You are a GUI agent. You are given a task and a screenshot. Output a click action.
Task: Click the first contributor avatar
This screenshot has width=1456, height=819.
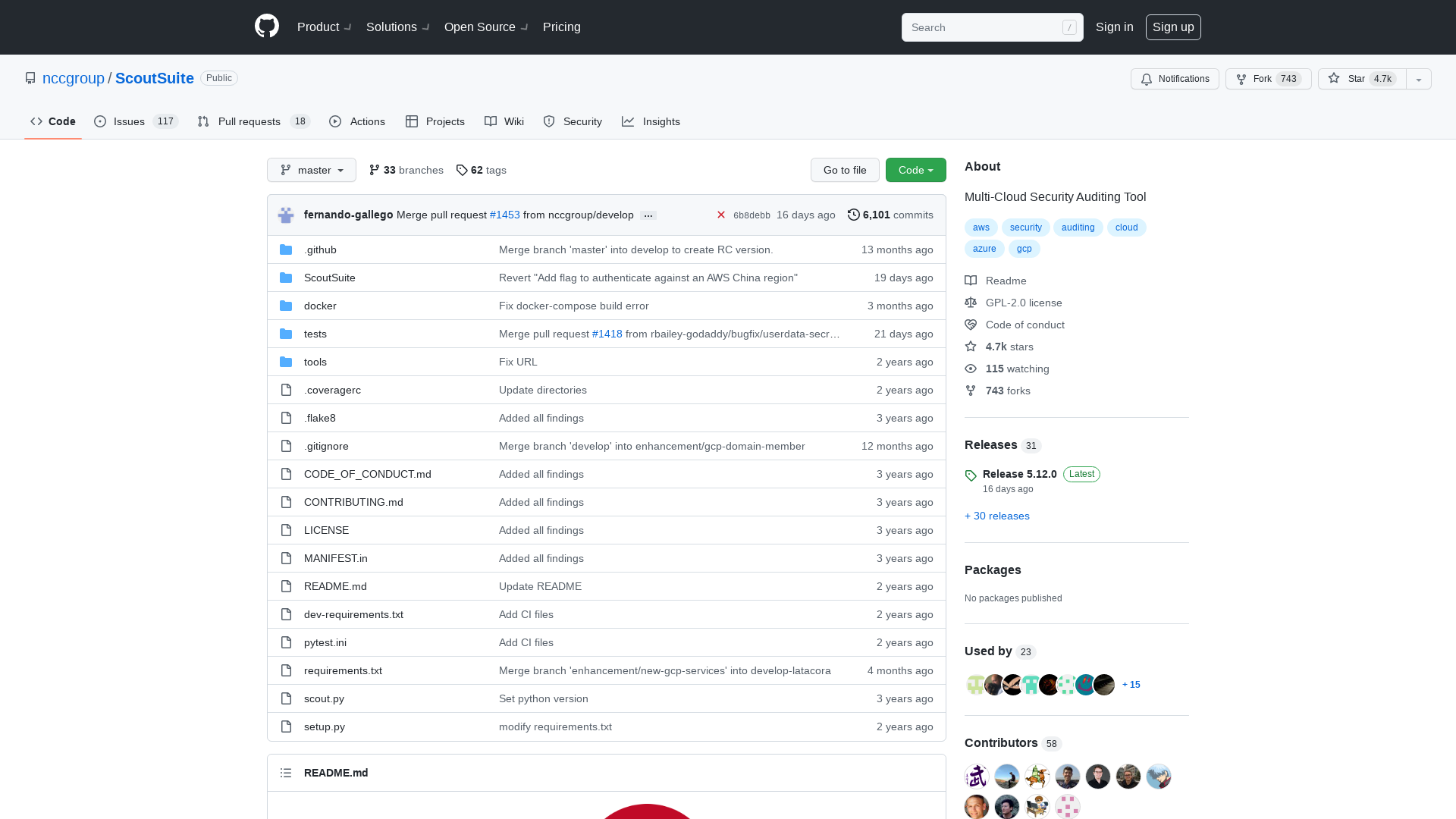pos(977,777)
